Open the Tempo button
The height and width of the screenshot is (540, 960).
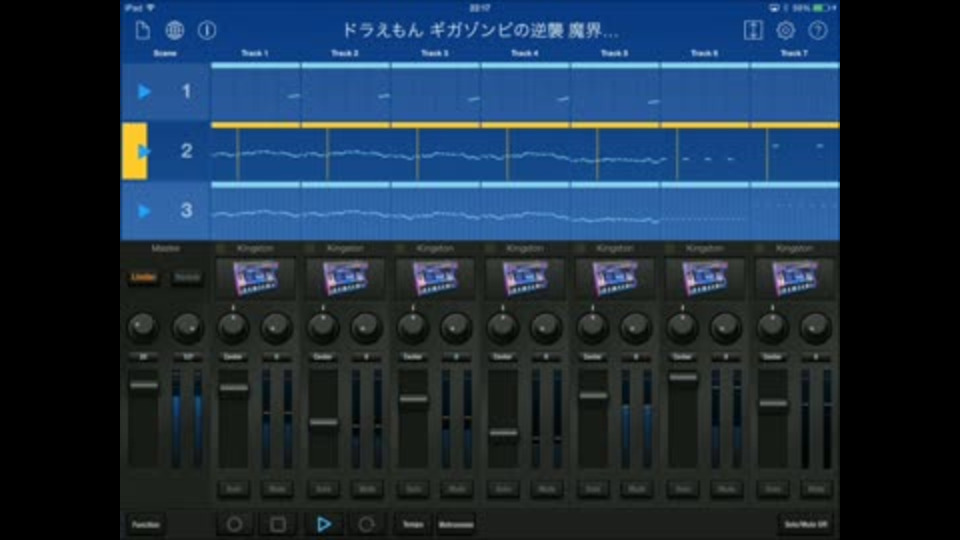(413, 525)
